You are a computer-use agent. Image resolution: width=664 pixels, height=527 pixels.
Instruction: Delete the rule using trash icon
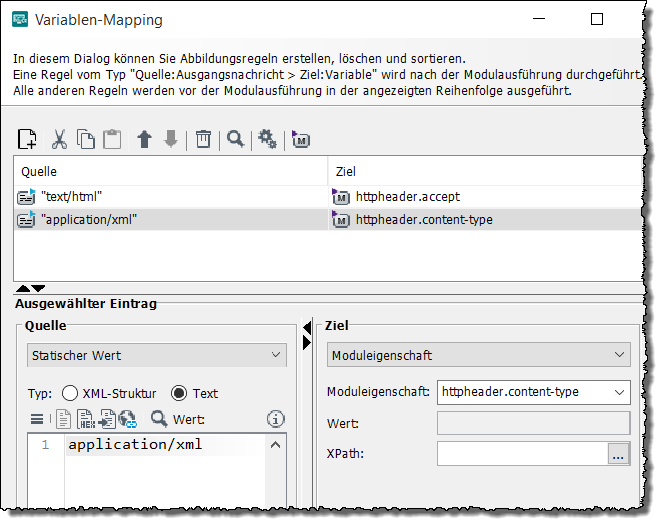(203, 140)
